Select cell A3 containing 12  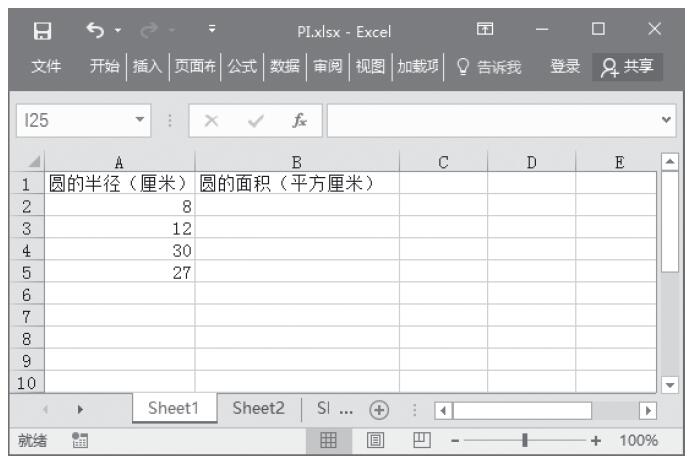coord(121,228)
